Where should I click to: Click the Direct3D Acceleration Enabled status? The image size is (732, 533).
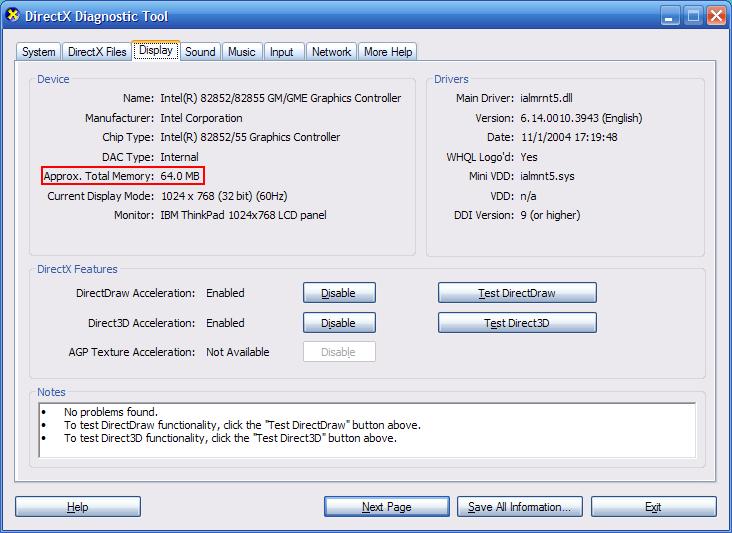(x=225, y=323)
